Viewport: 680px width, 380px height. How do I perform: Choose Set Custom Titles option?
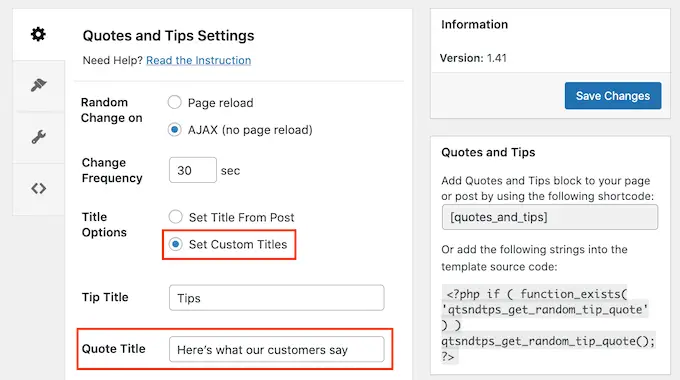(176, 244)
